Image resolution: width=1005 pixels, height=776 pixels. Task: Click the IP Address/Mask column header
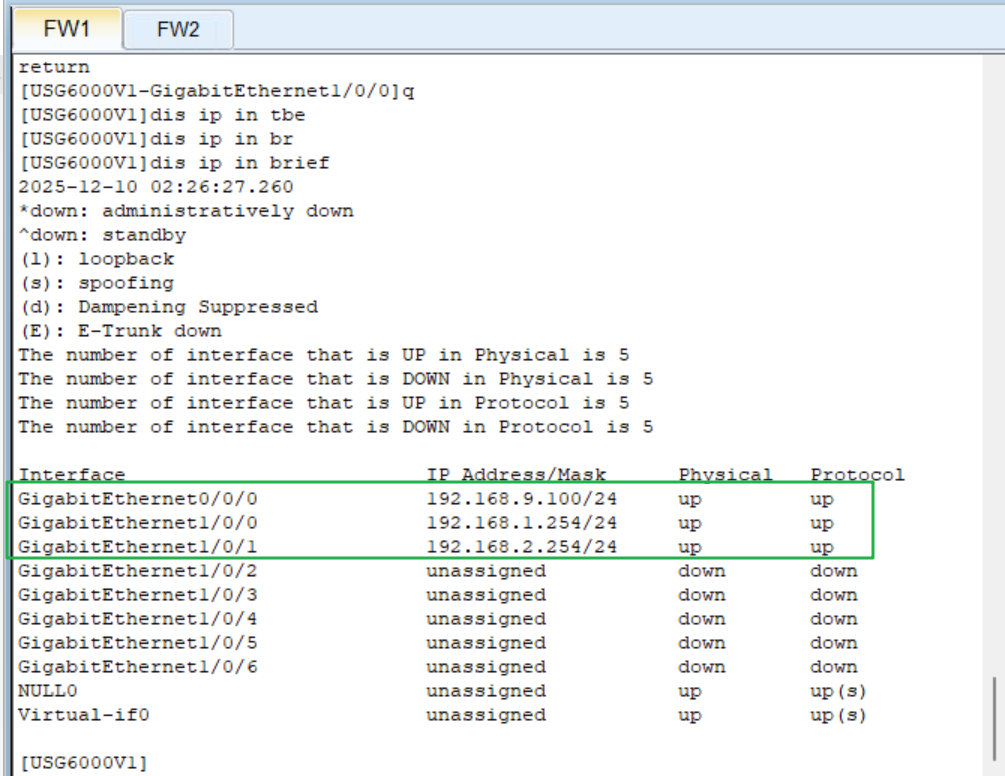pyautogui.click(x=516, y=475)
